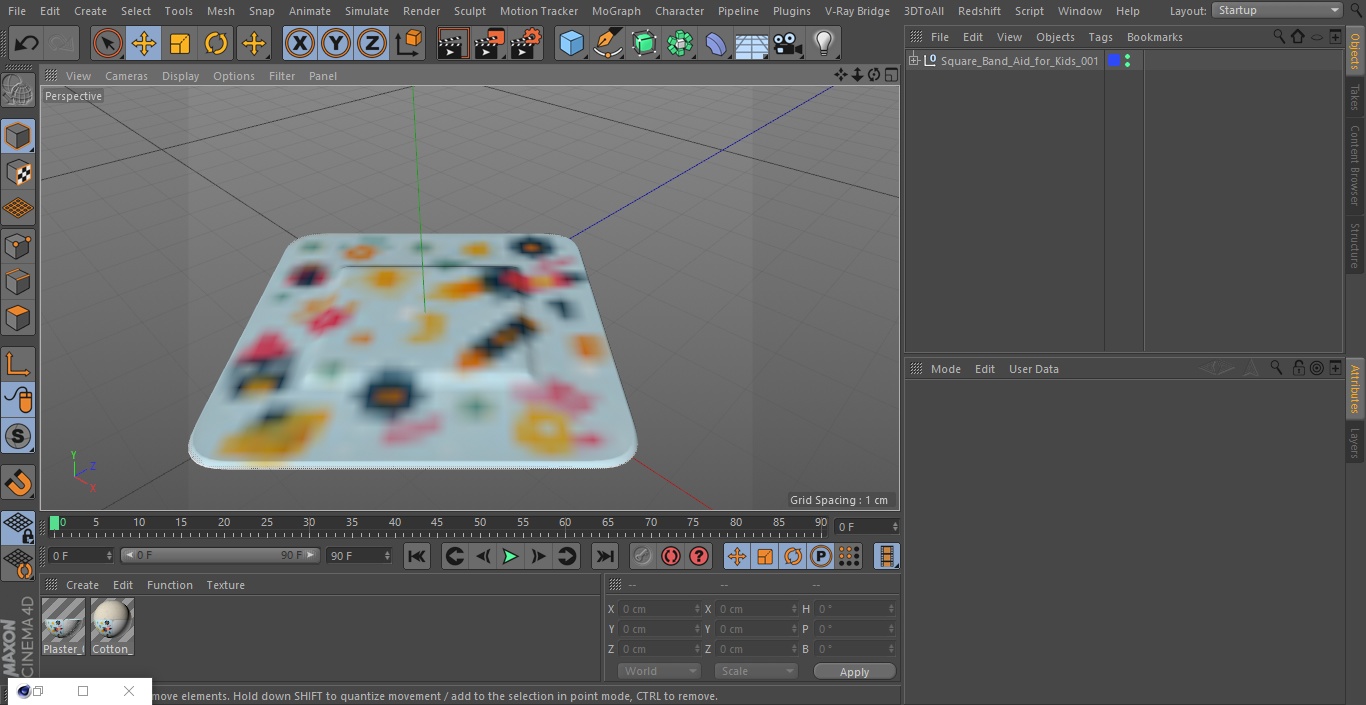Go to end of animation
Screen dimensions: 1366x705
[605, 556]
